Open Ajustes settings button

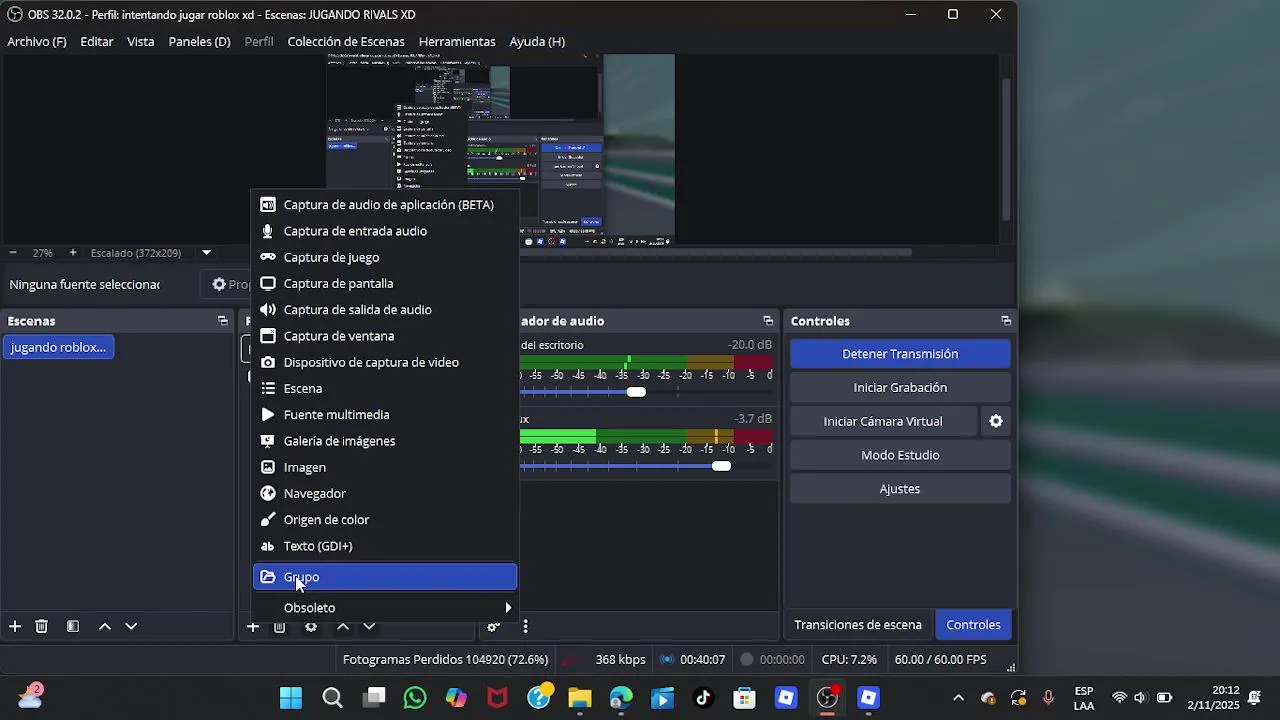pos(900,489)
